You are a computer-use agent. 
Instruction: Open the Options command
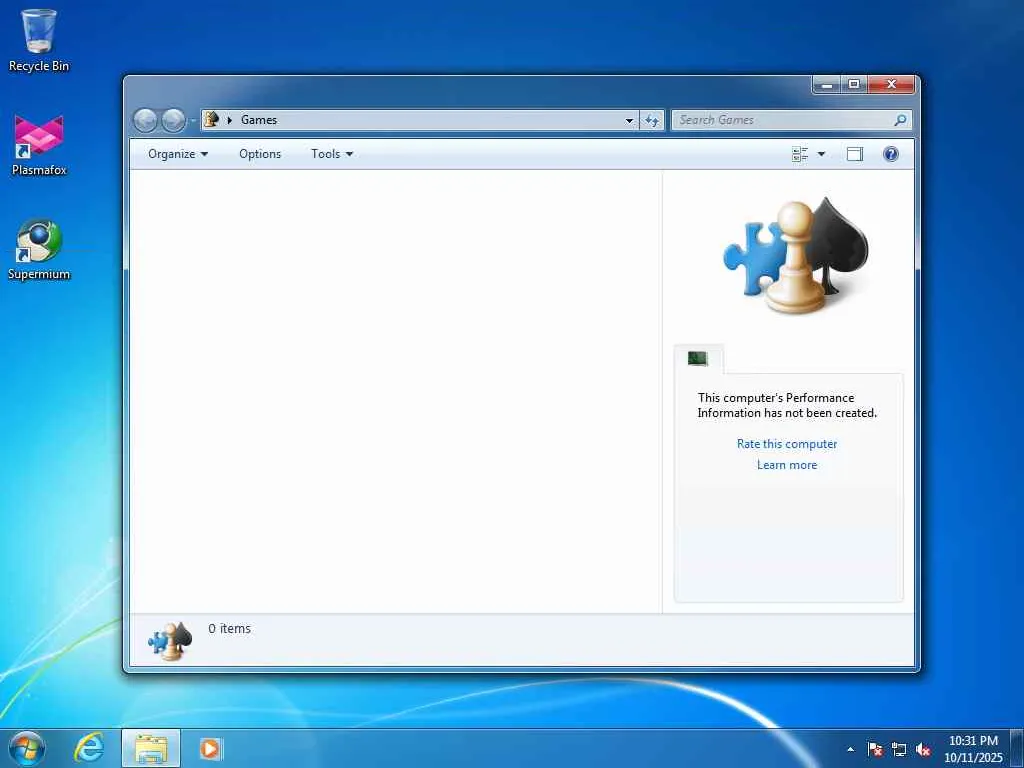[260, 154]
